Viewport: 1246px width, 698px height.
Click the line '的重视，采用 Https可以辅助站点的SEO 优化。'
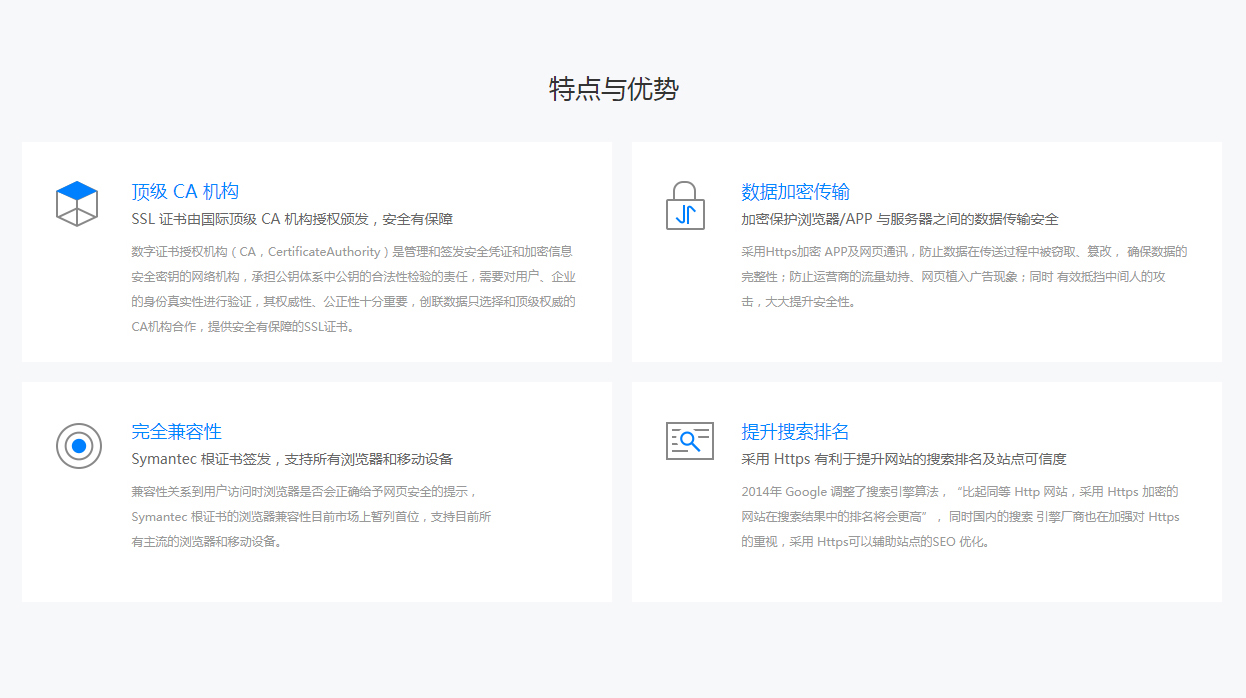[x=865, y=542]
